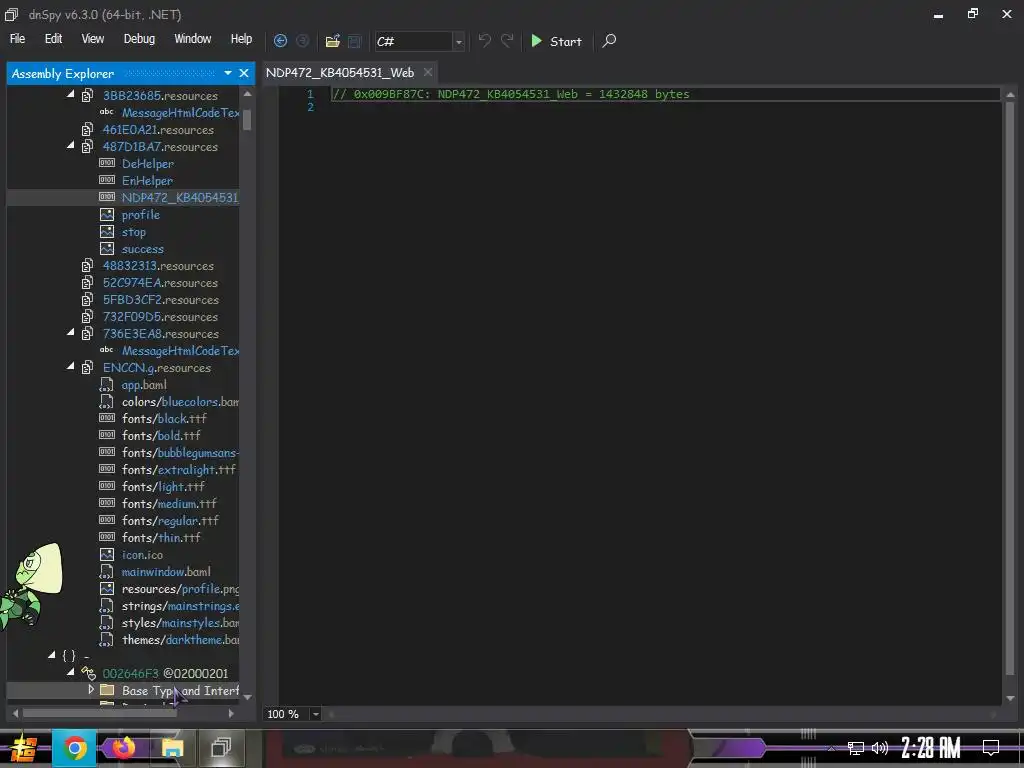
Task: Expand the Base Type and Interfaces folder
Action: [x=91, y=690]
